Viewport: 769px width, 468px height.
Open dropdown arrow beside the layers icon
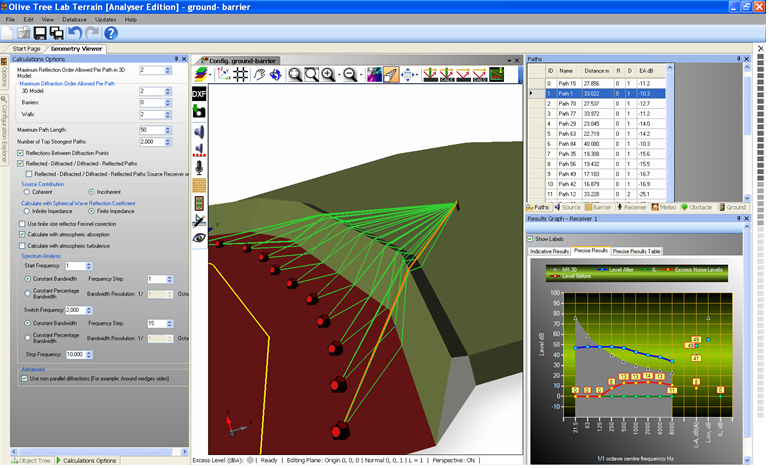pyautogui.click(x=210, y=75)
